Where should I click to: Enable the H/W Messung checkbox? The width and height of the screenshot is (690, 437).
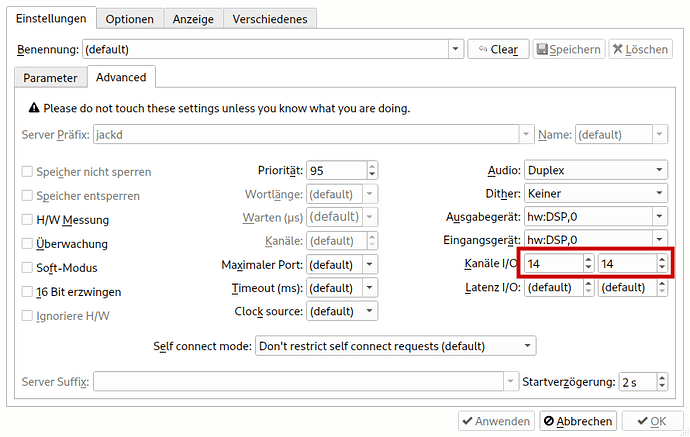[x=28, y=220]
